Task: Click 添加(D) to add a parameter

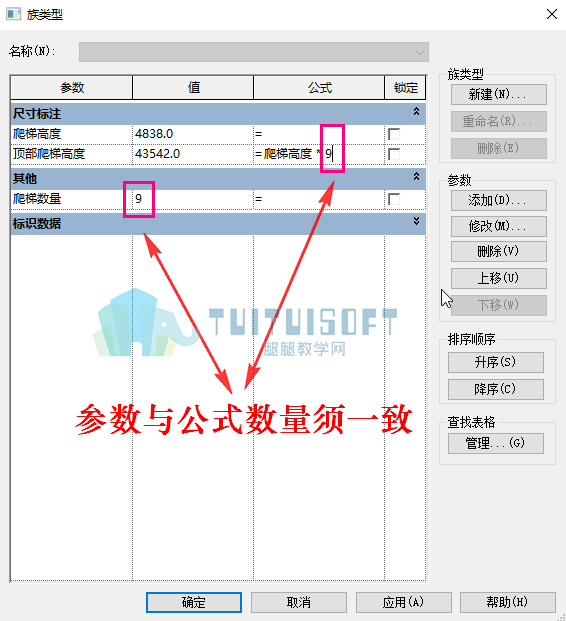Action: 499,200
